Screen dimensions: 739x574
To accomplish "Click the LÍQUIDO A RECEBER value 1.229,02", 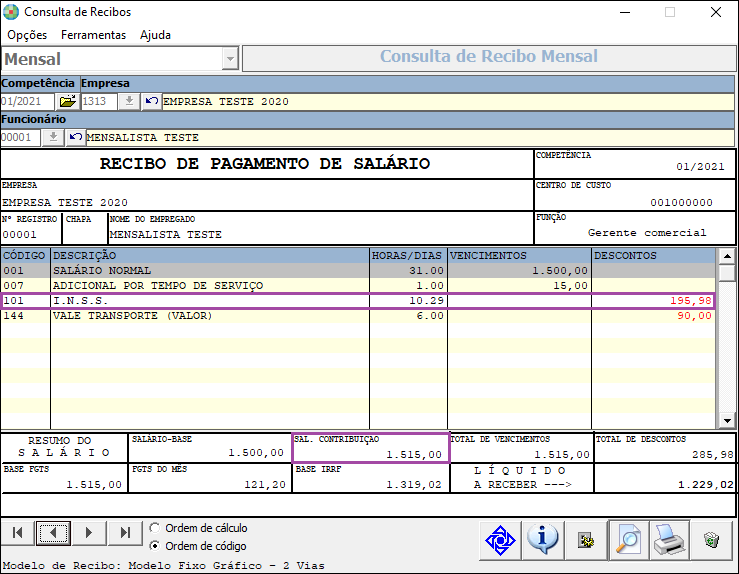I will (x=706, y=484).
